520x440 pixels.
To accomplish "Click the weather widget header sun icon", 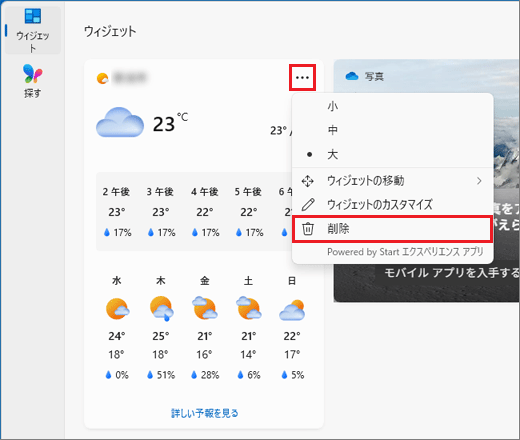I will point(102,78).
